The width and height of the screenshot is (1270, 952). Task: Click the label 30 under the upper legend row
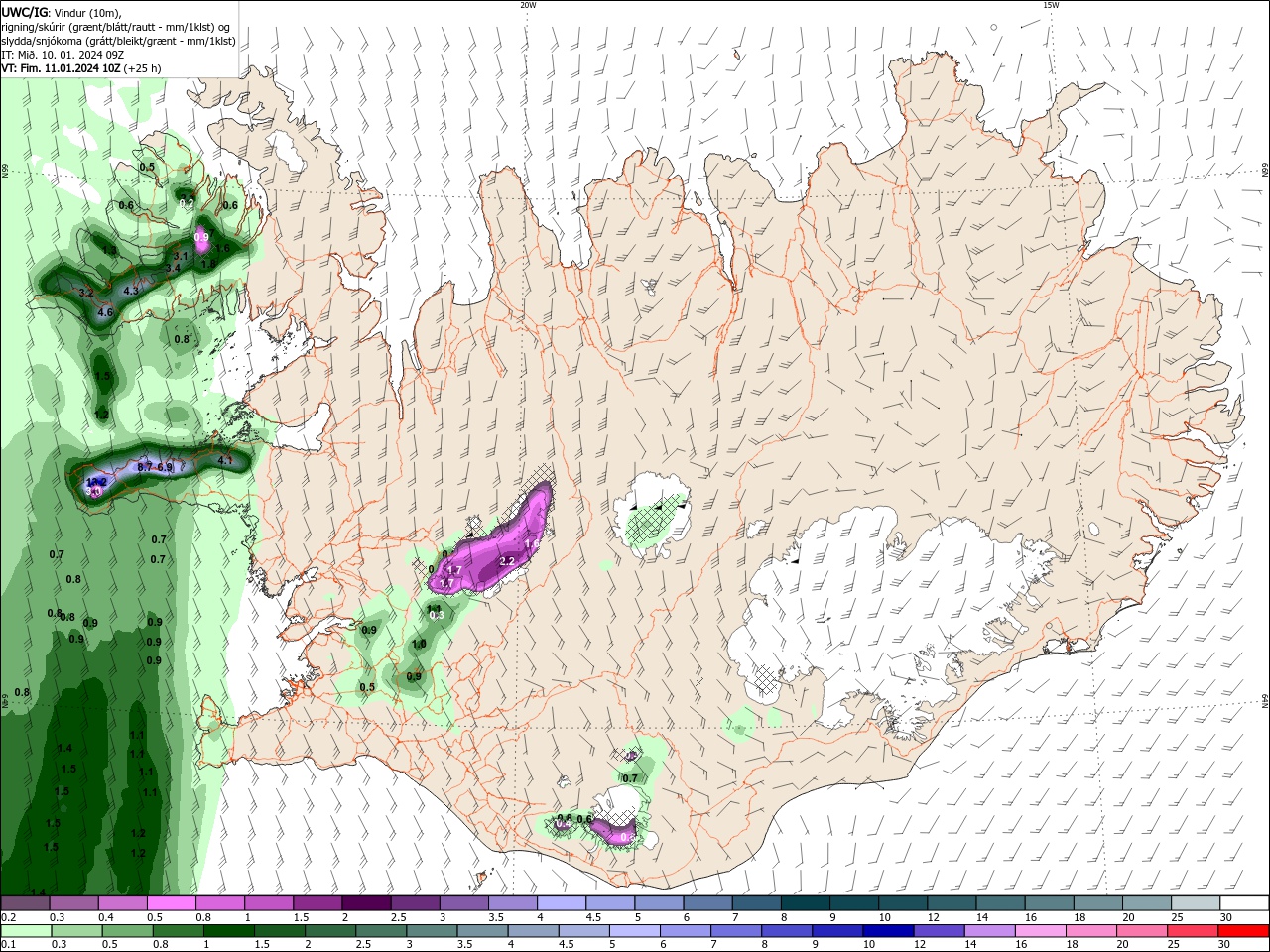pos(1225,917)
